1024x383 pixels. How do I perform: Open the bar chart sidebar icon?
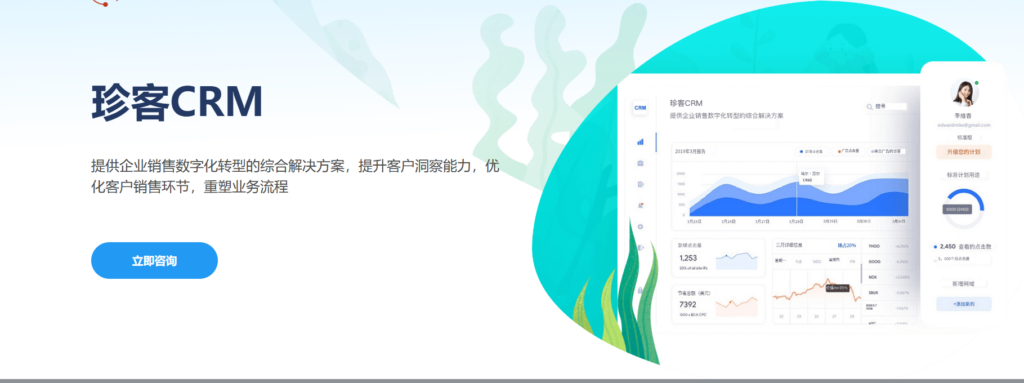(x=641, y=141)
